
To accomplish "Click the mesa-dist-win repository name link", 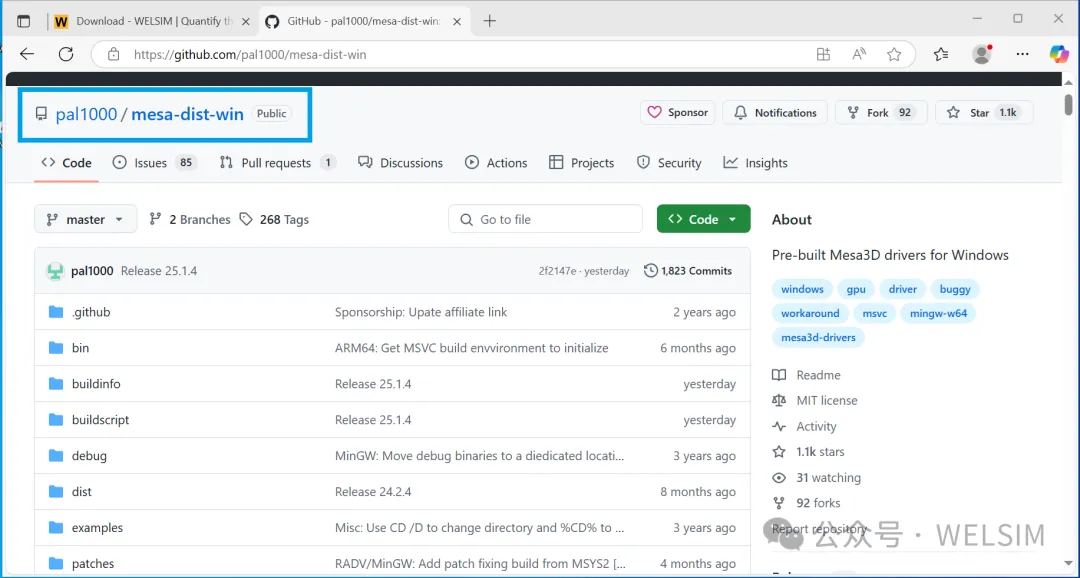I will click(x=187, y=114).
